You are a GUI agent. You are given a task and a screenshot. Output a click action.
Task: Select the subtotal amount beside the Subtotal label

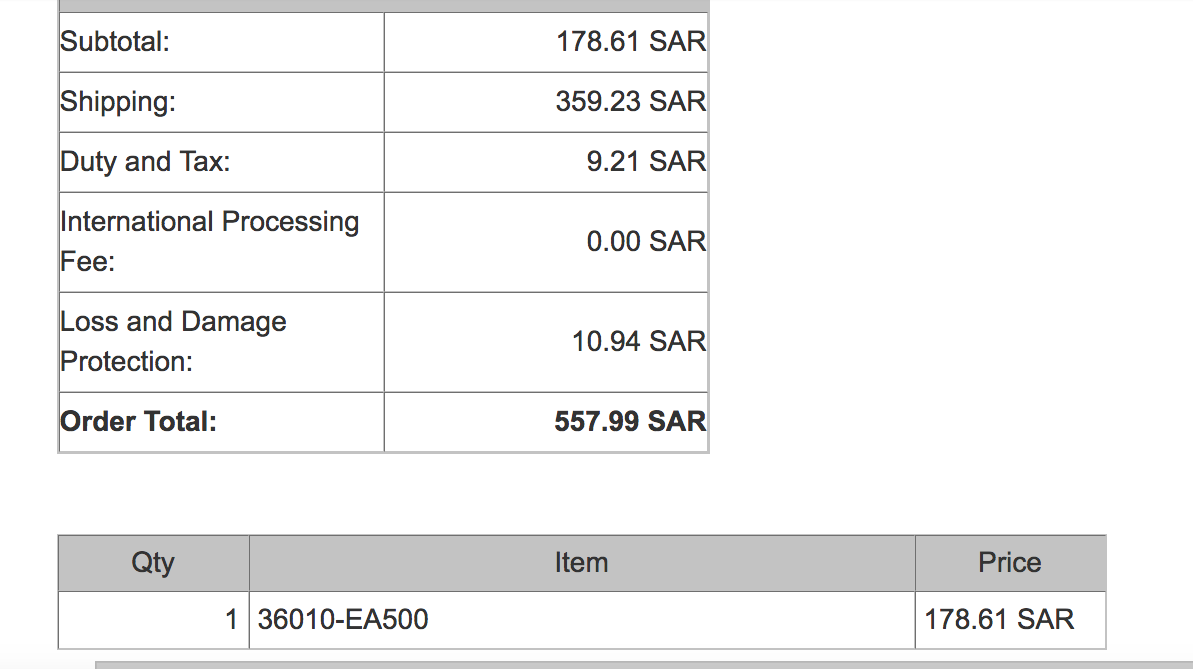click(x=631, y=42)
